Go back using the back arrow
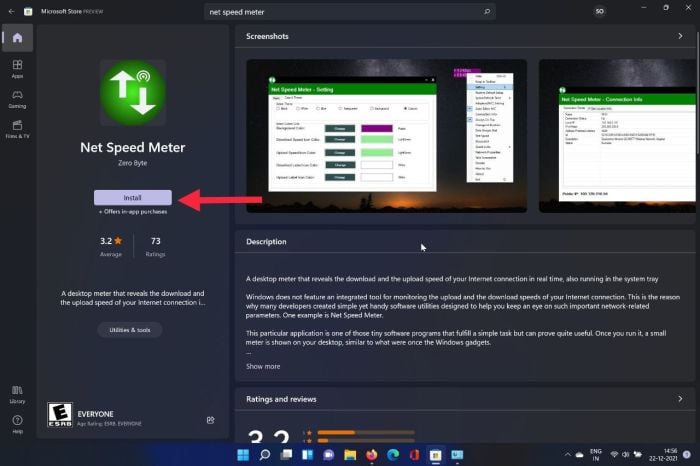700x466 pixels. (x=11, y=12)
